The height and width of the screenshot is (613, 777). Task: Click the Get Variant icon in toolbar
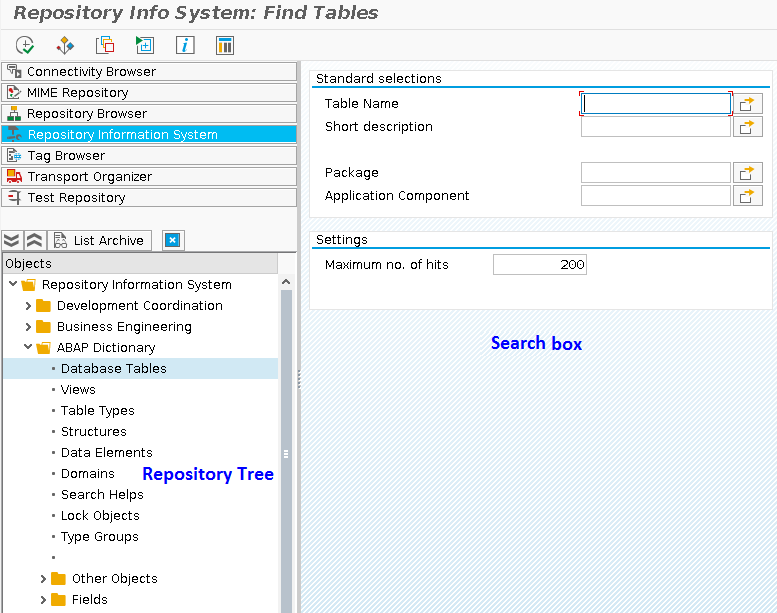click(65, 46)
